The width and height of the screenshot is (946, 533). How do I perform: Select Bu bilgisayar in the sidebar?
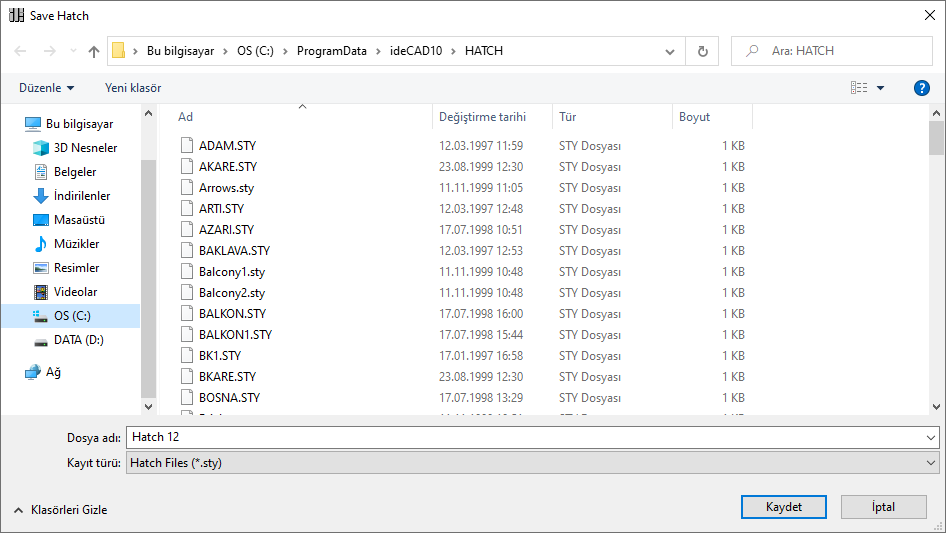coord(80,124)
